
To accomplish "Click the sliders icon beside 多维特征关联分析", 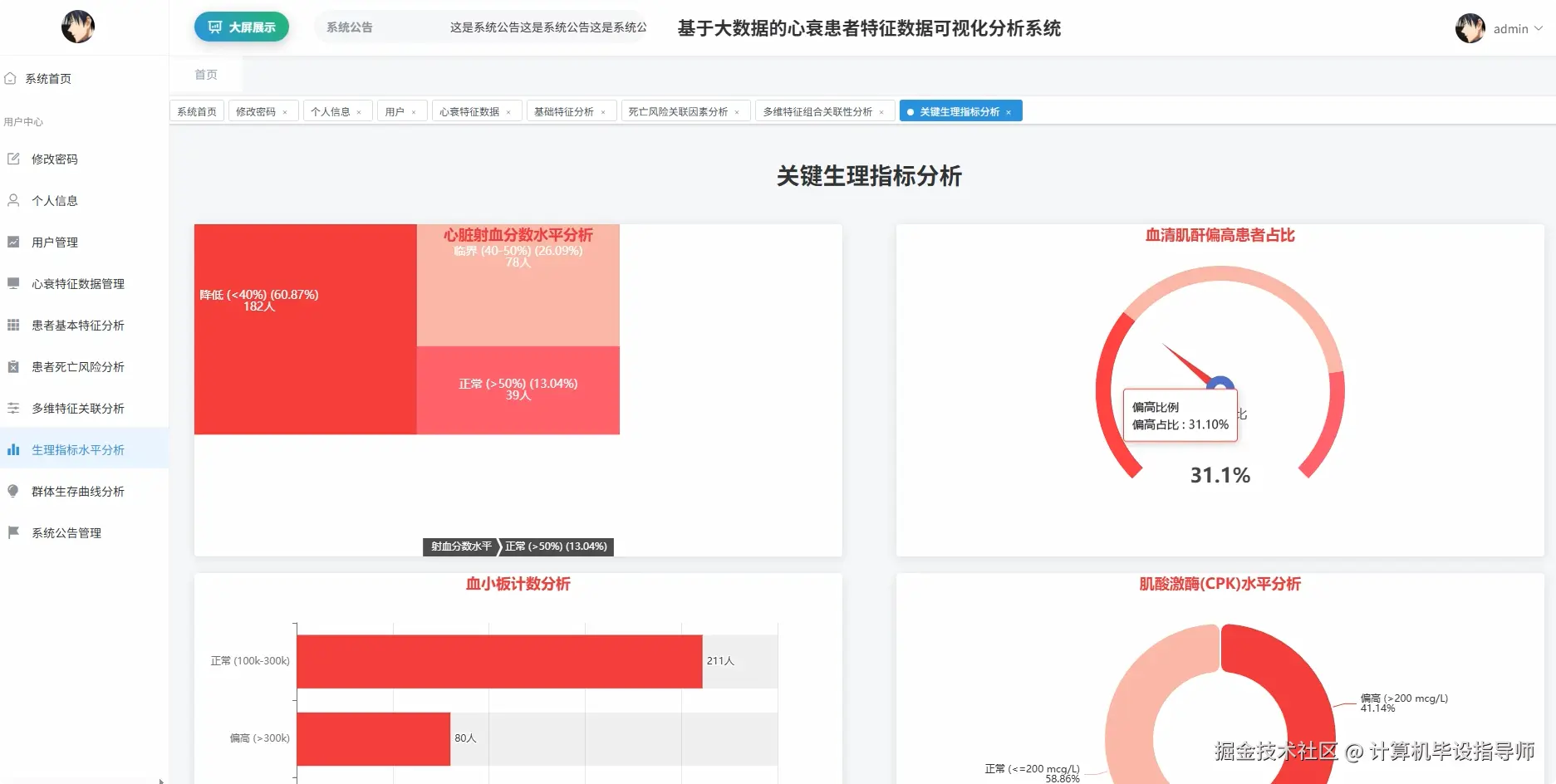I will coord(13,408).
